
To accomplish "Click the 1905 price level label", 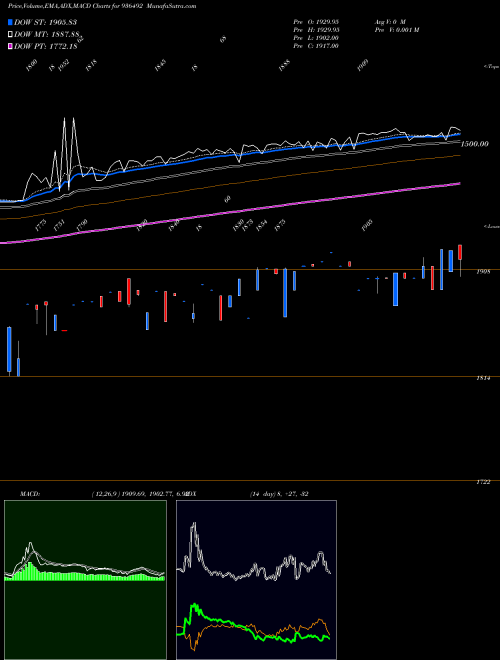I will coord(483,272).
